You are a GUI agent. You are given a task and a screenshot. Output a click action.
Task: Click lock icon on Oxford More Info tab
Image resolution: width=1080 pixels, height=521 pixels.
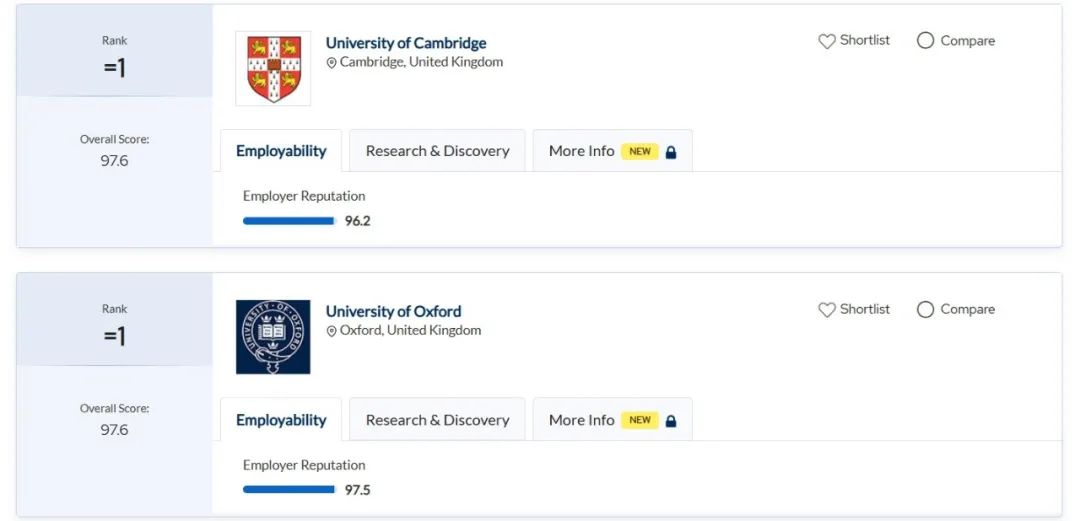671,421
